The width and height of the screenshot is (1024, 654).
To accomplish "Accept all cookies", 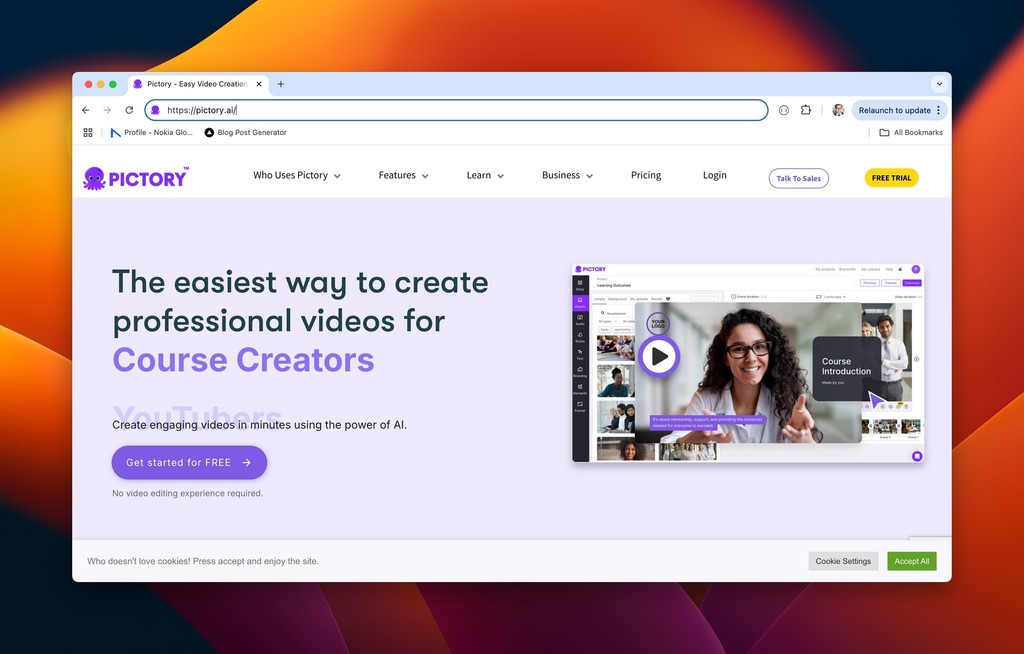I will point(911,561).
